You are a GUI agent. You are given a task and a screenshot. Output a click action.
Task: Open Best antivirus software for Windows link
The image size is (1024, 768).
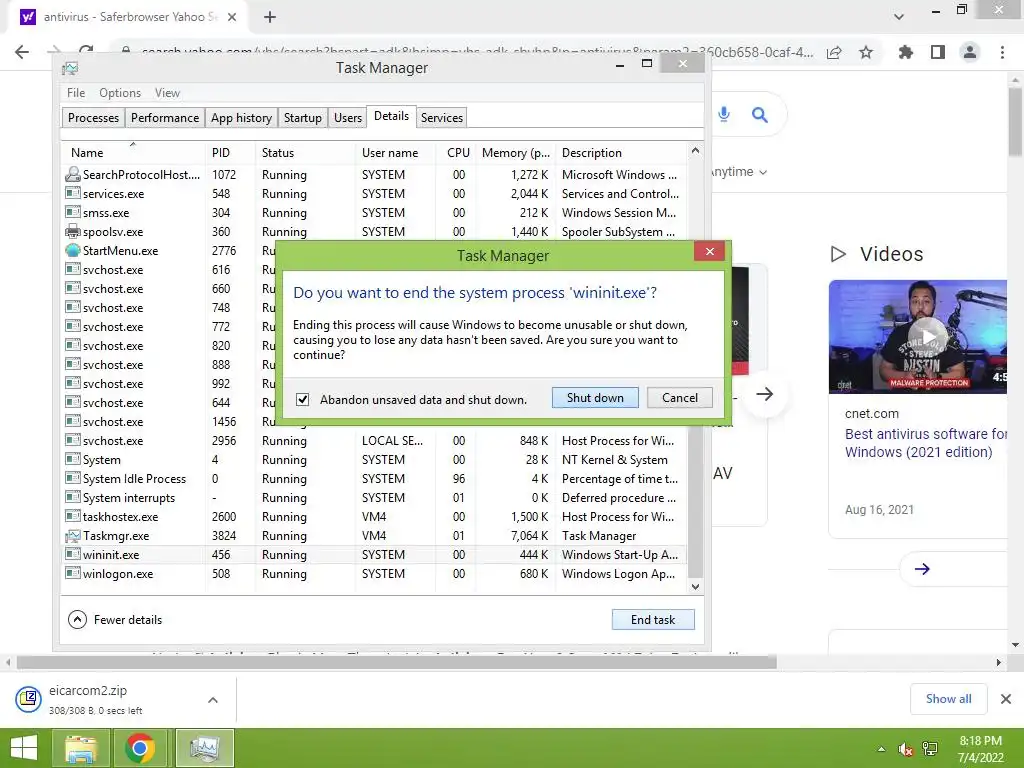[925, 443]
